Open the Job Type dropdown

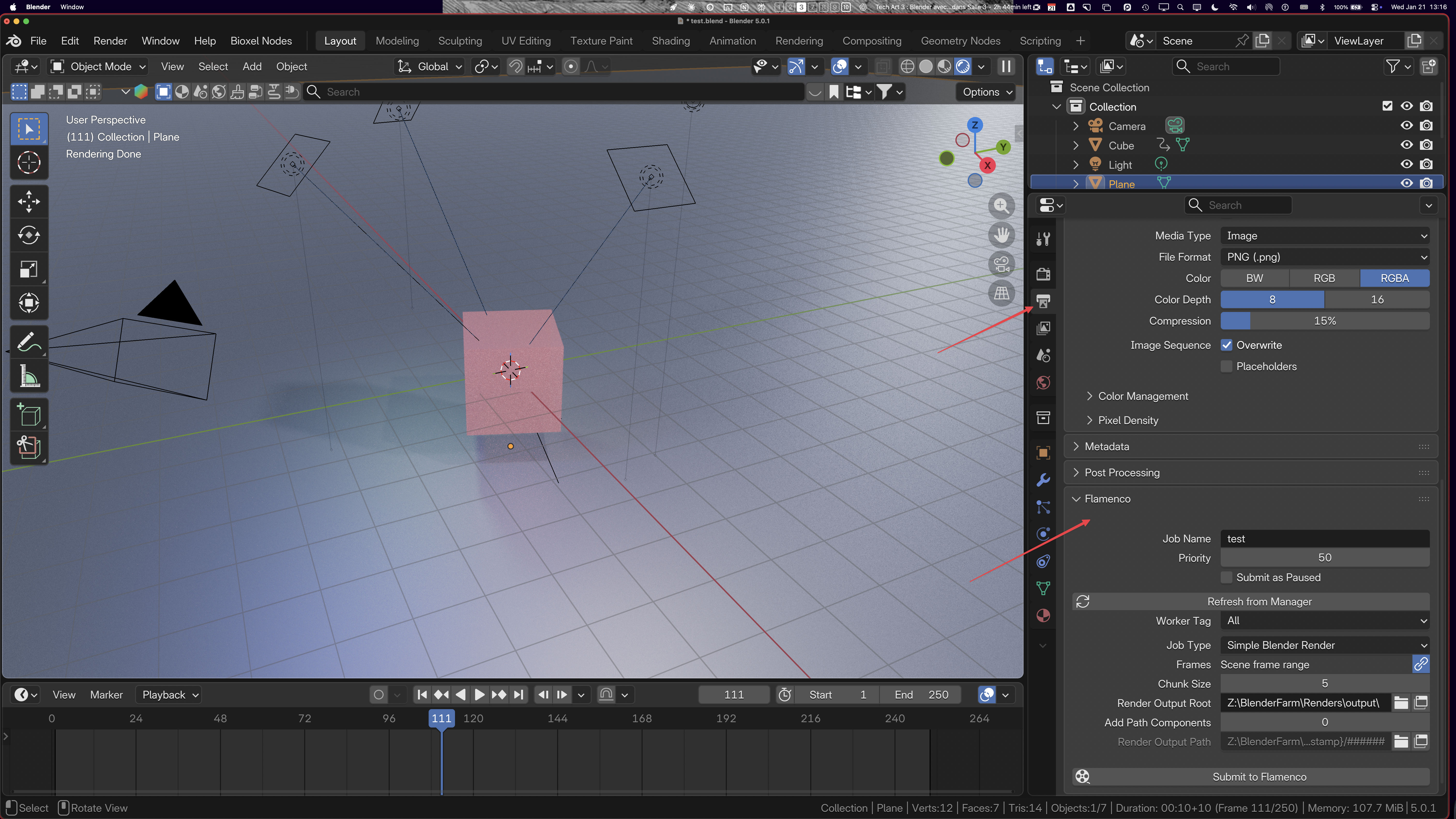pyautogui.click(x=1324, y=645)
